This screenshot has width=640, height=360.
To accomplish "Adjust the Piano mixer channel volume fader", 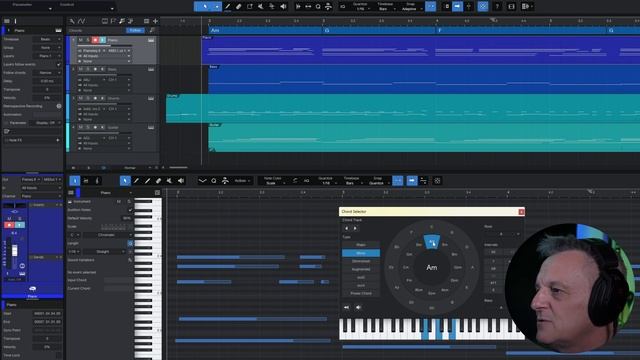I will click(x=15, y=251).
